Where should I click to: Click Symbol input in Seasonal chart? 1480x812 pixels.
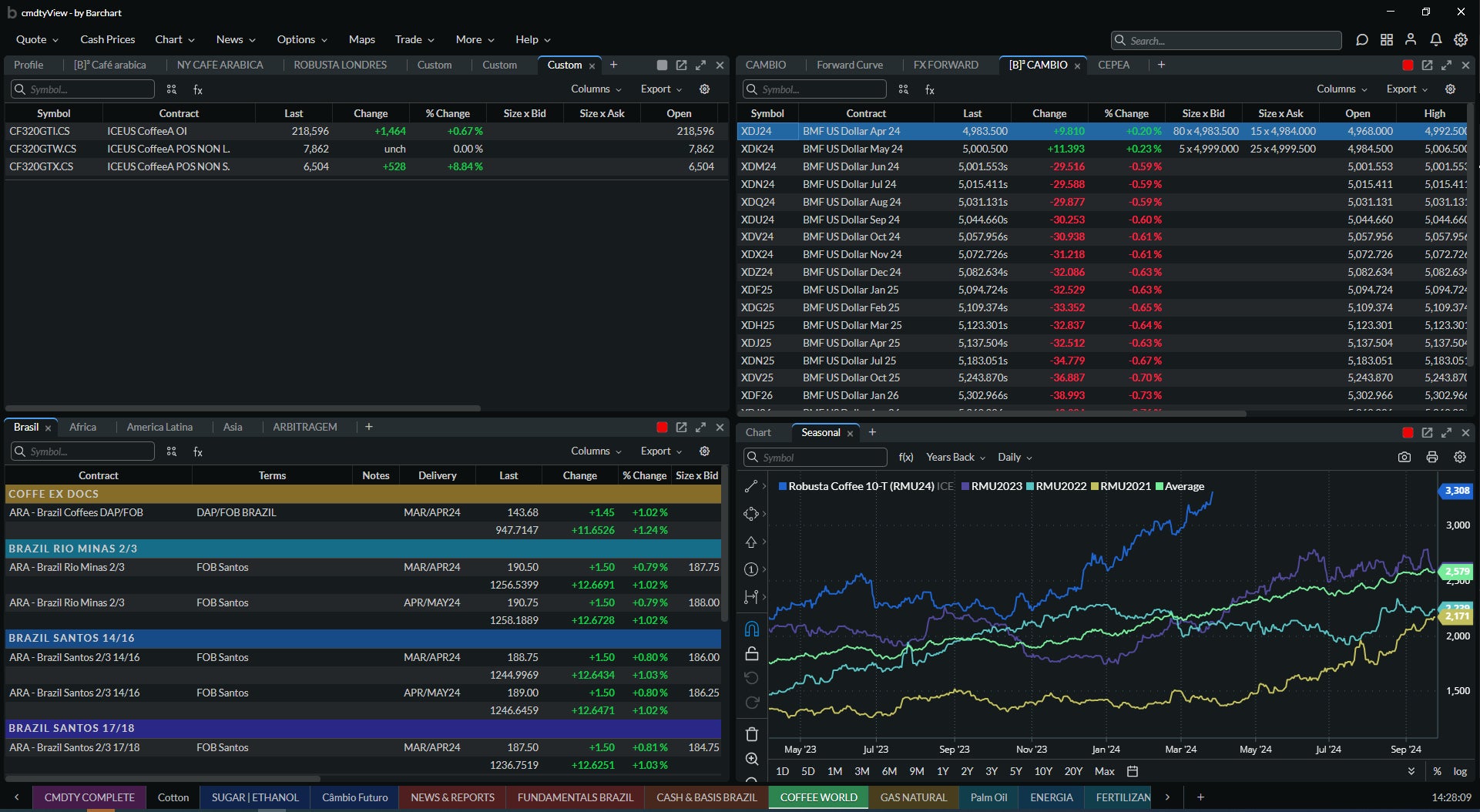pos(814,457)
